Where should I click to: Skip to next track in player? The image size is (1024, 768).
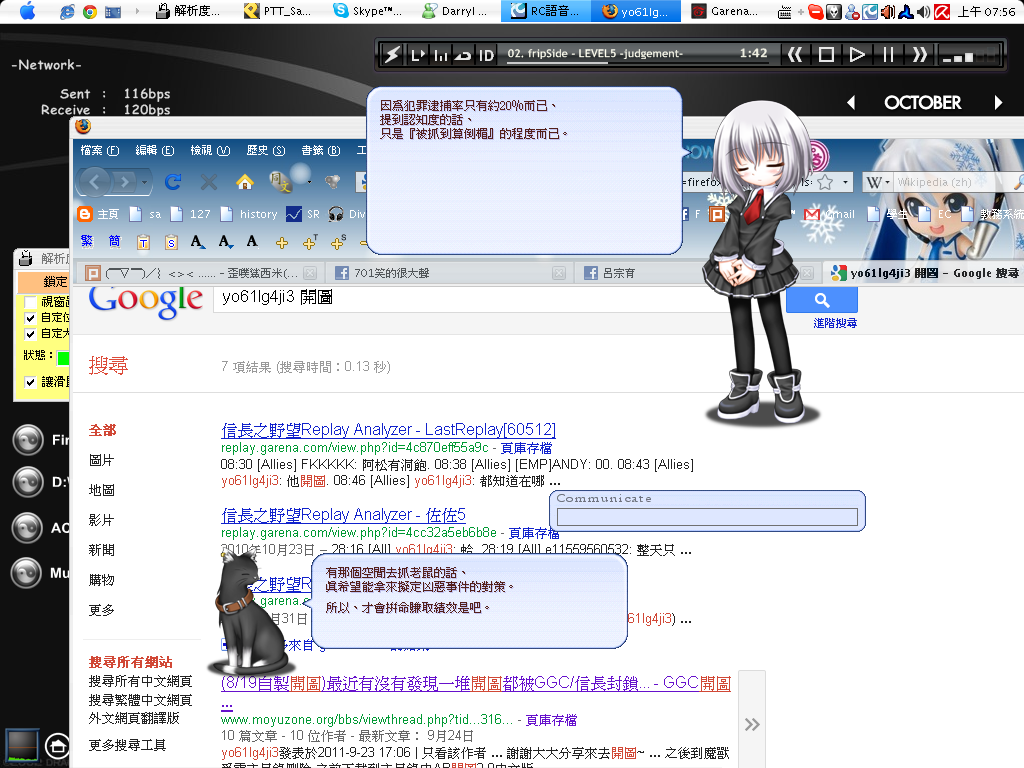click(x=920, y=54)
